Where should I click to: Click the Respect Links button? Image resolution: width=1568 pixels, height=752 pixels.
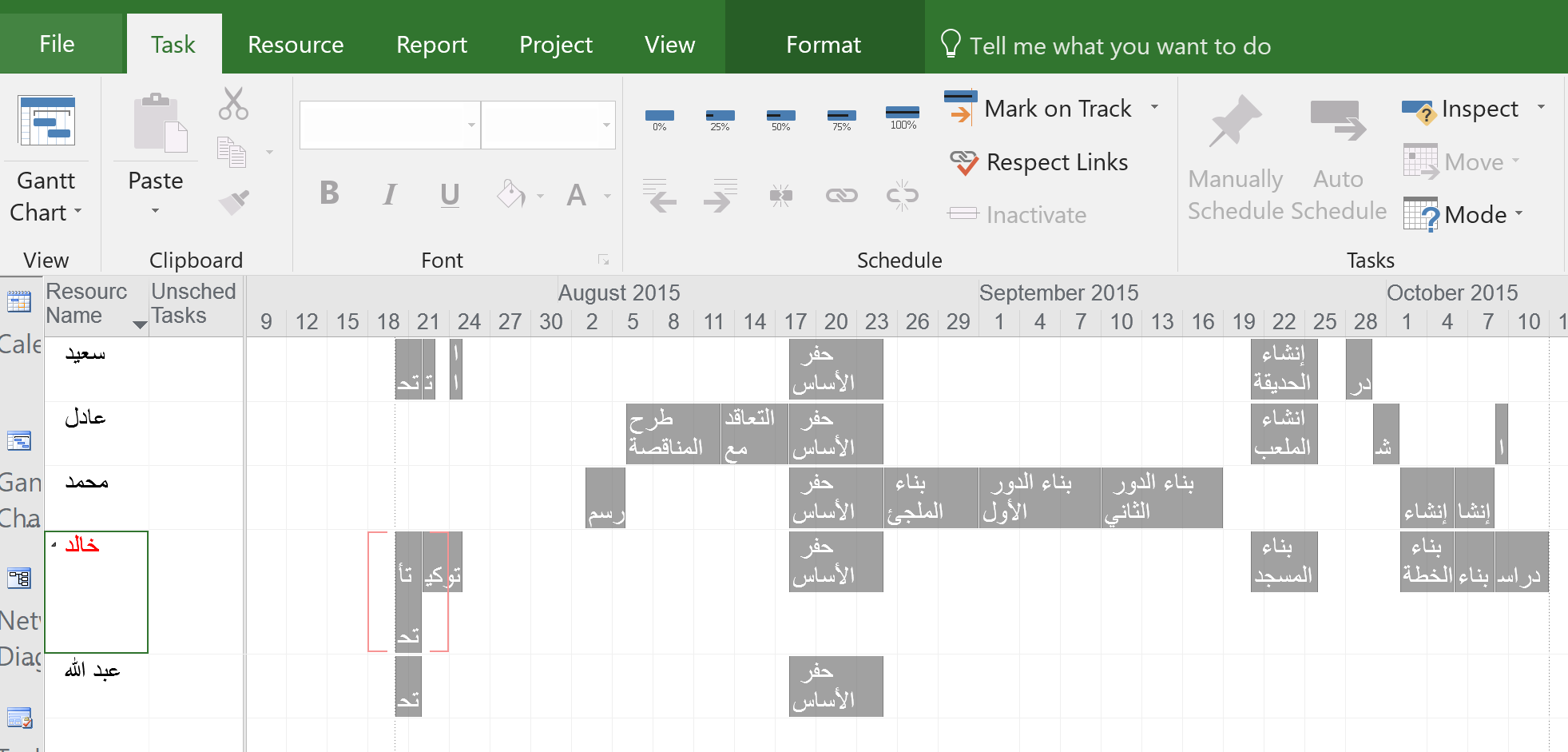click(1040, 162)
